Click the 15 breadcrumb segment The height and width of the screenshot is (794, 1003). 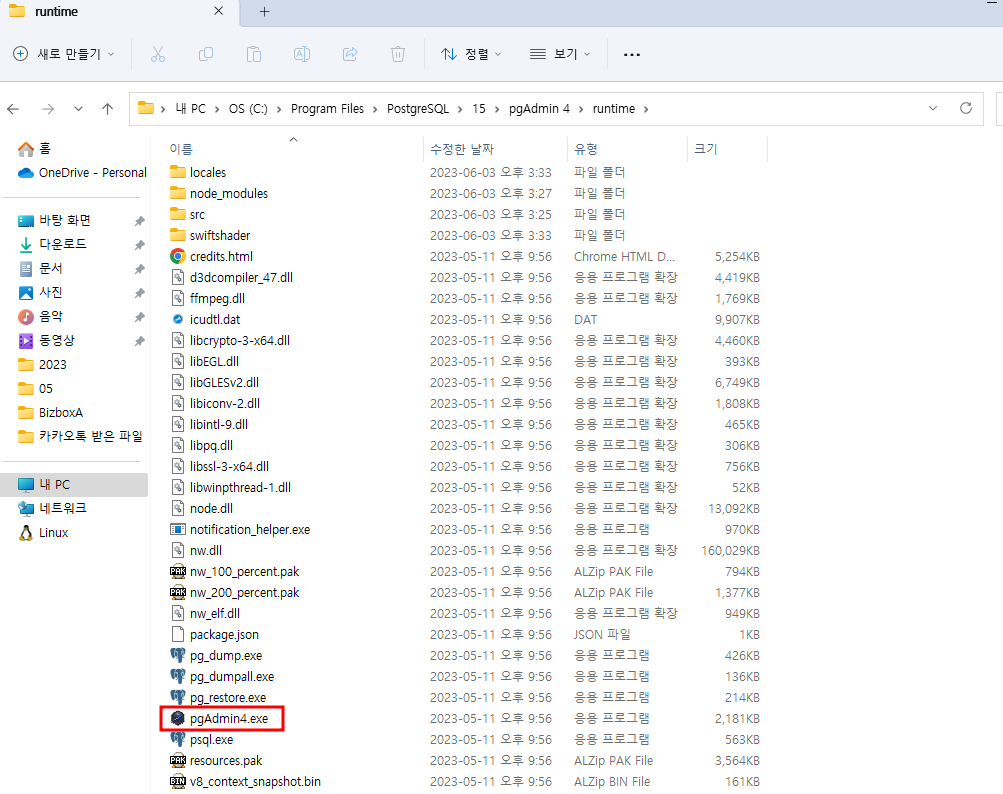coord(479,109)
